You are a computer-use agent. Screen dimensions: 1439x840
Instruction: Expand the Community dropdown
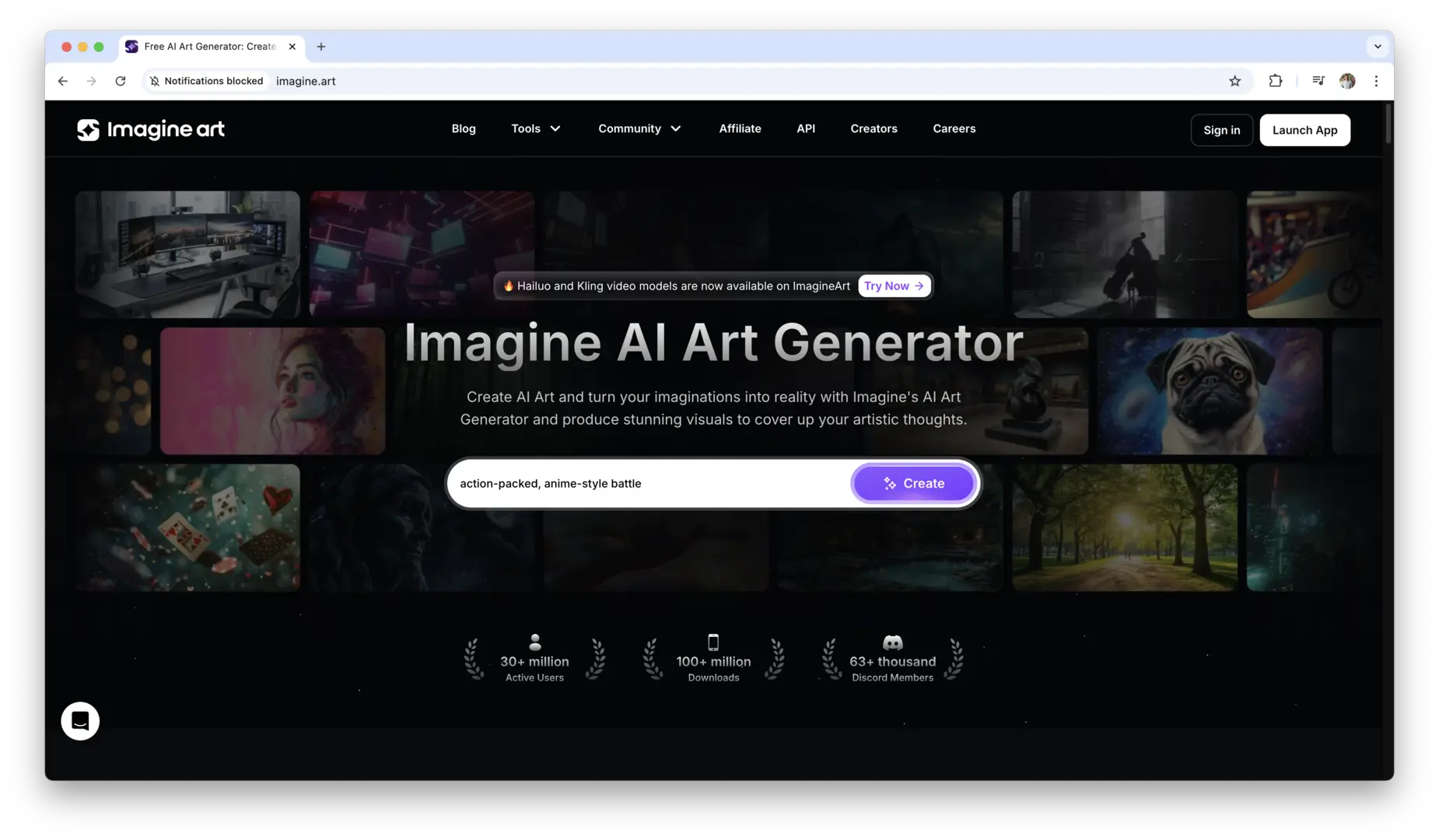coord(639,128)
